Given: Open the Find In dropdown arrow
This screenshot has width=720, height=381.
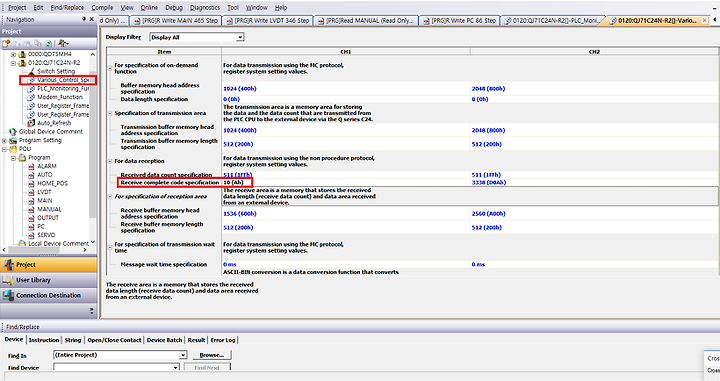Looking at the screenshot, I should [x=183, y=355].
